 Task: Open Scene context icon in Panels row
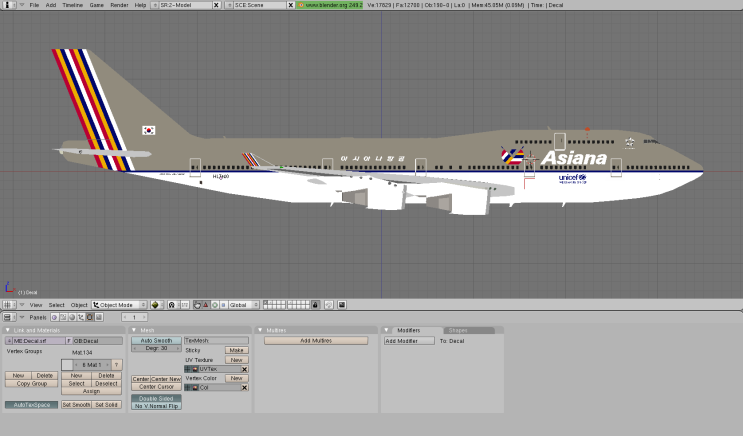[x=99, y=317]
